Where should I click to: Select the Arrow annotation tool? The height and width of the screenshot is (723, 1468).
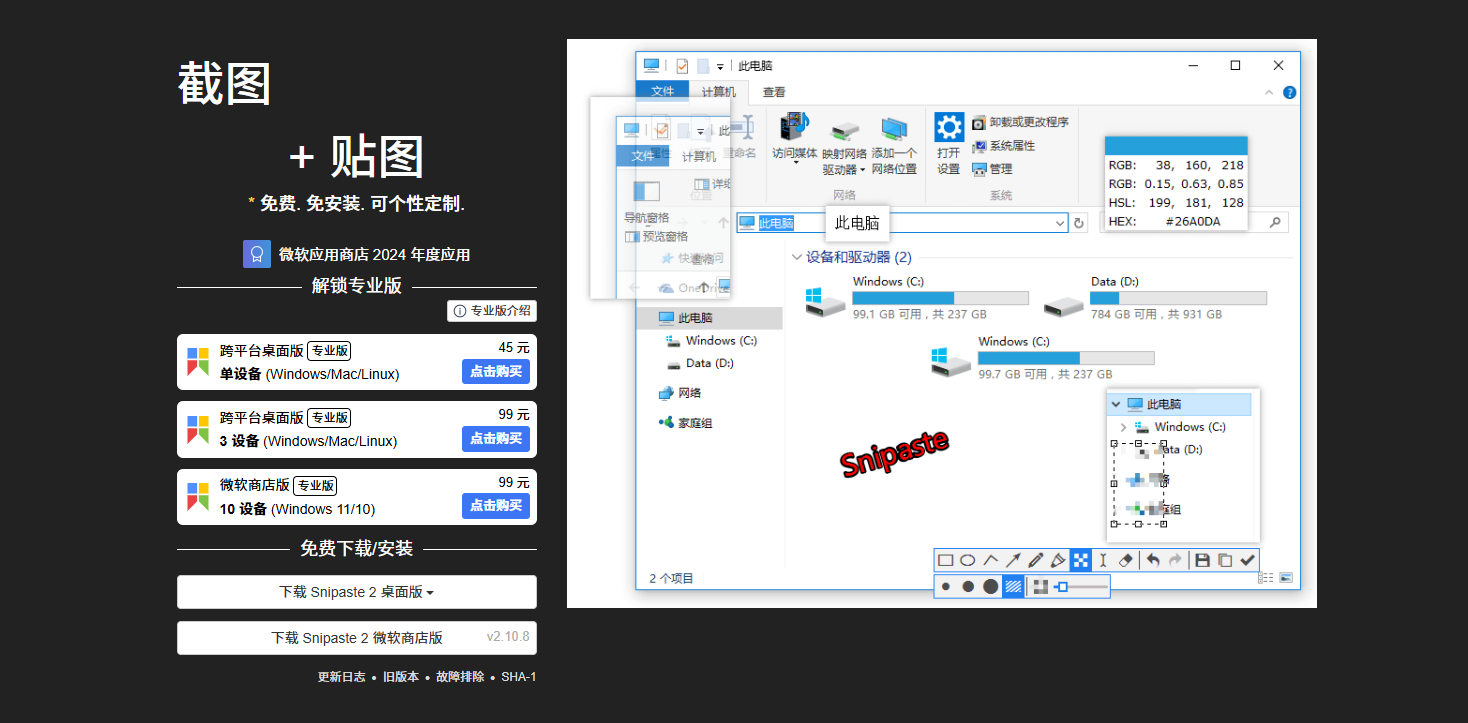1013,560
